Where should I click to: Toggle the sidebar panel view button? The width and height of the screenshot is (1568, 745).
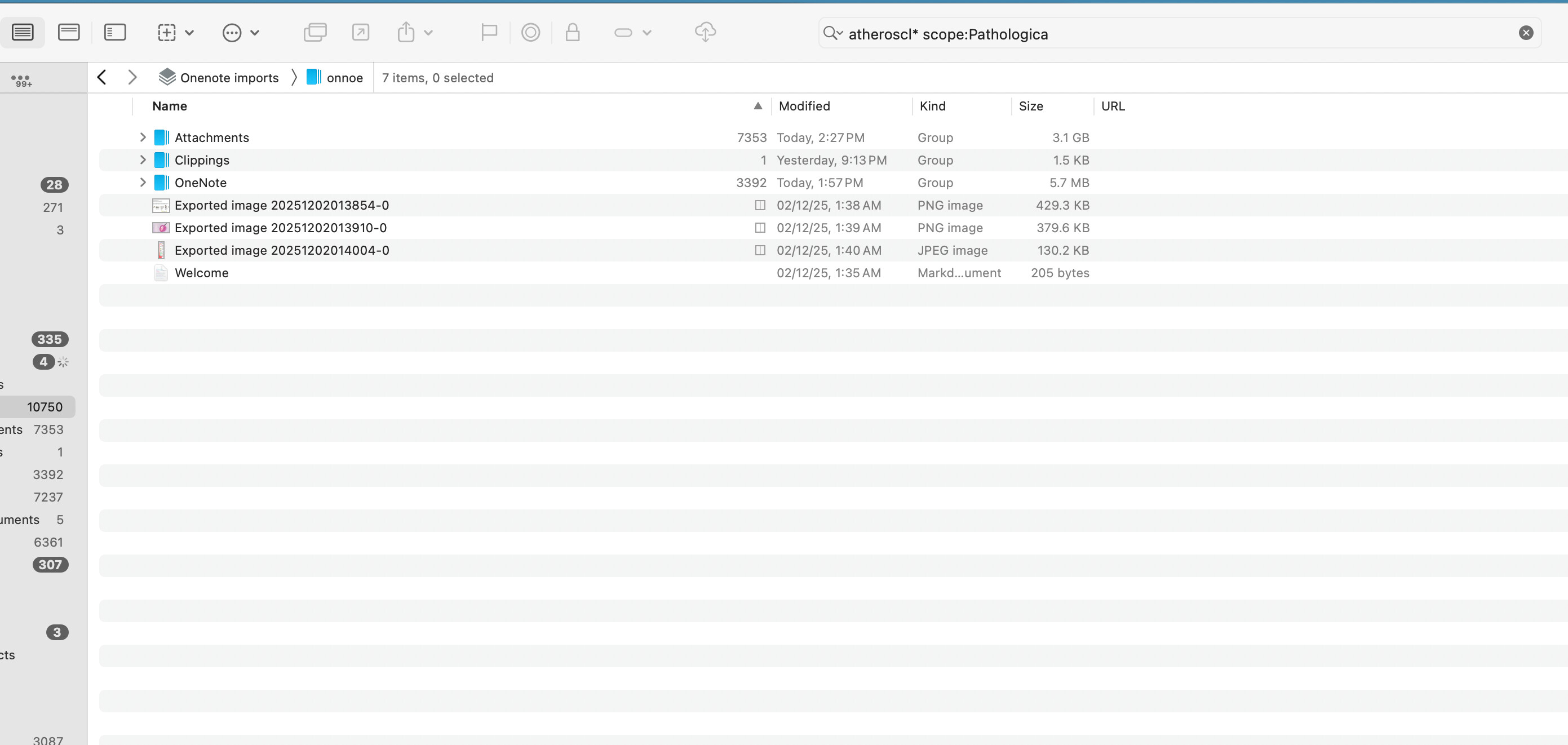pos(114,32)
